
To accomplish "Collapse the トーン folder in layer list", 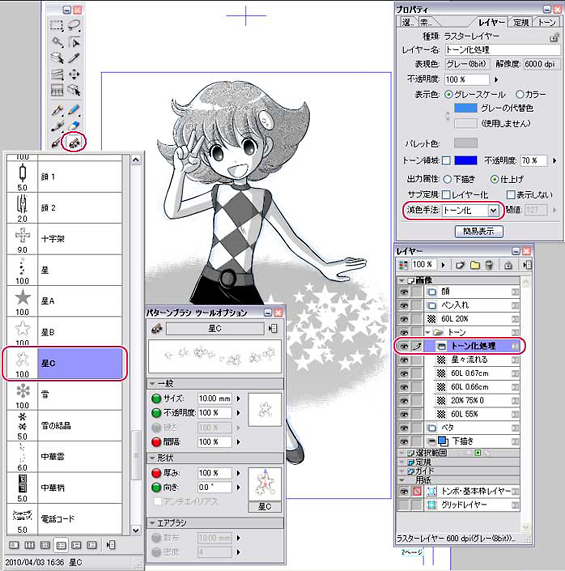I will (x=428, y=332).
